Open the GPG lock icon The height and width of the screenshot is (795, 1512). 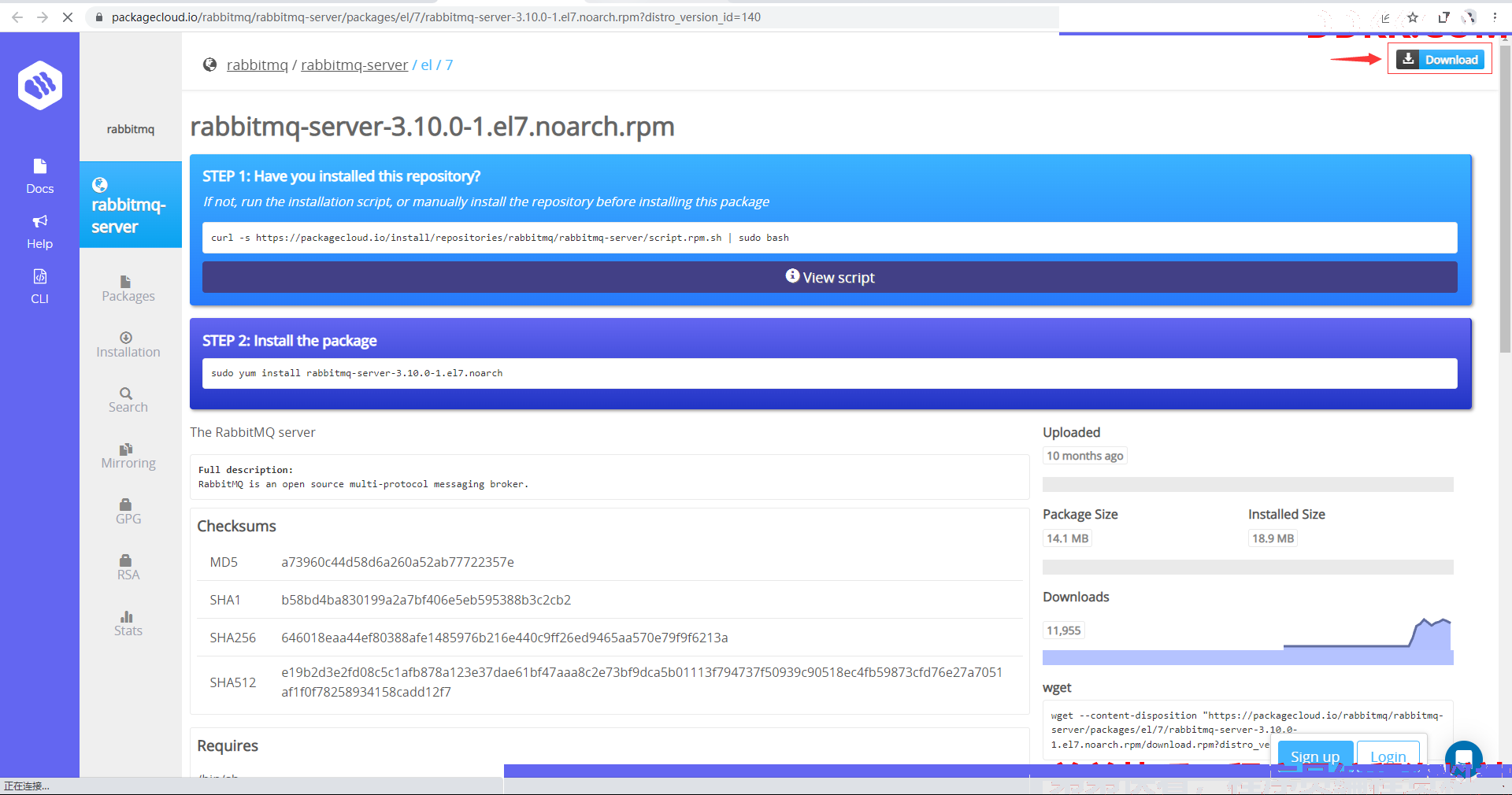coord(126,505)
